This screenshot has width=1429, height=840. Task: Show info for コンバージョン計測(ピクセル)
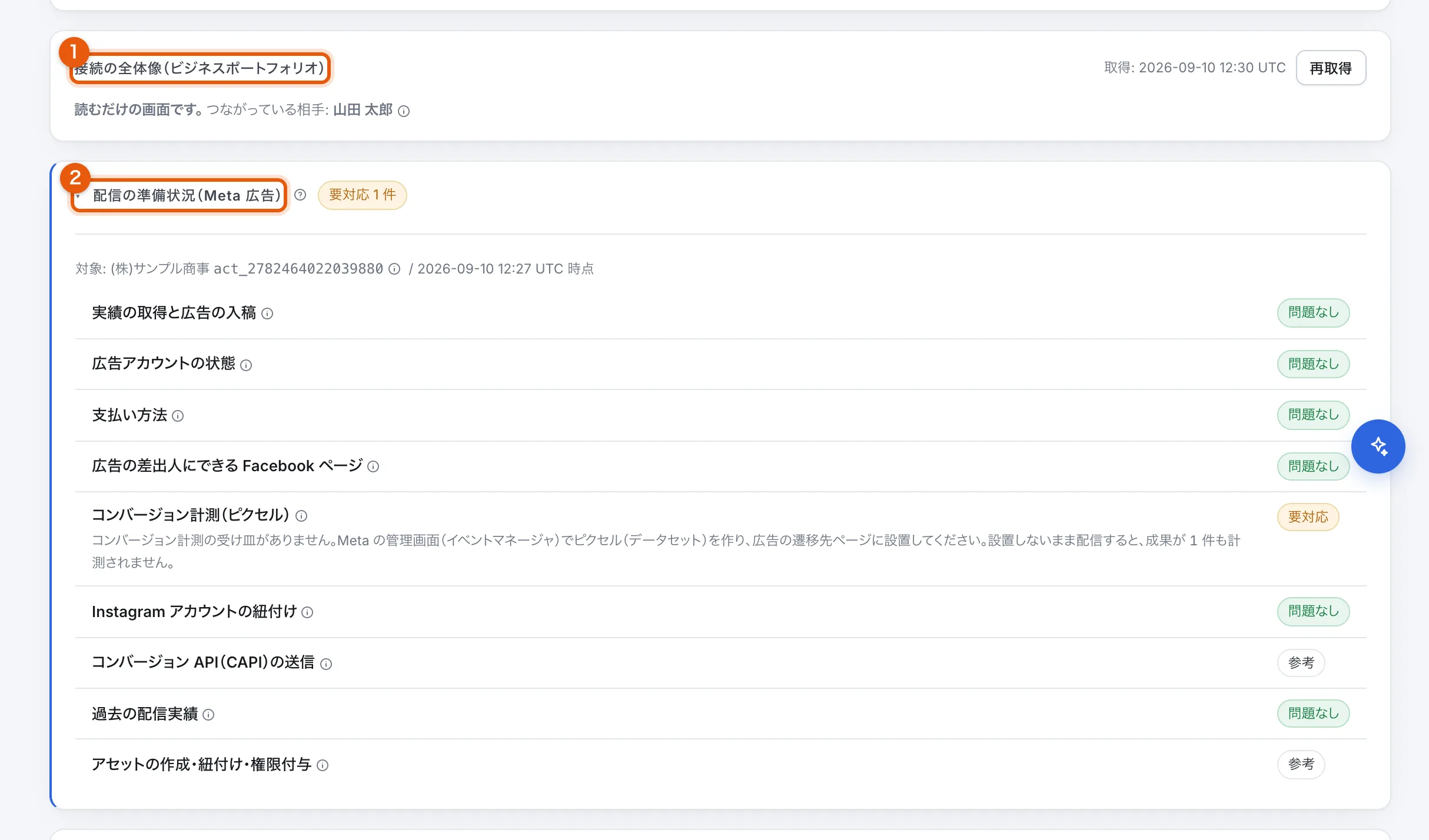[x=301, y=516]
